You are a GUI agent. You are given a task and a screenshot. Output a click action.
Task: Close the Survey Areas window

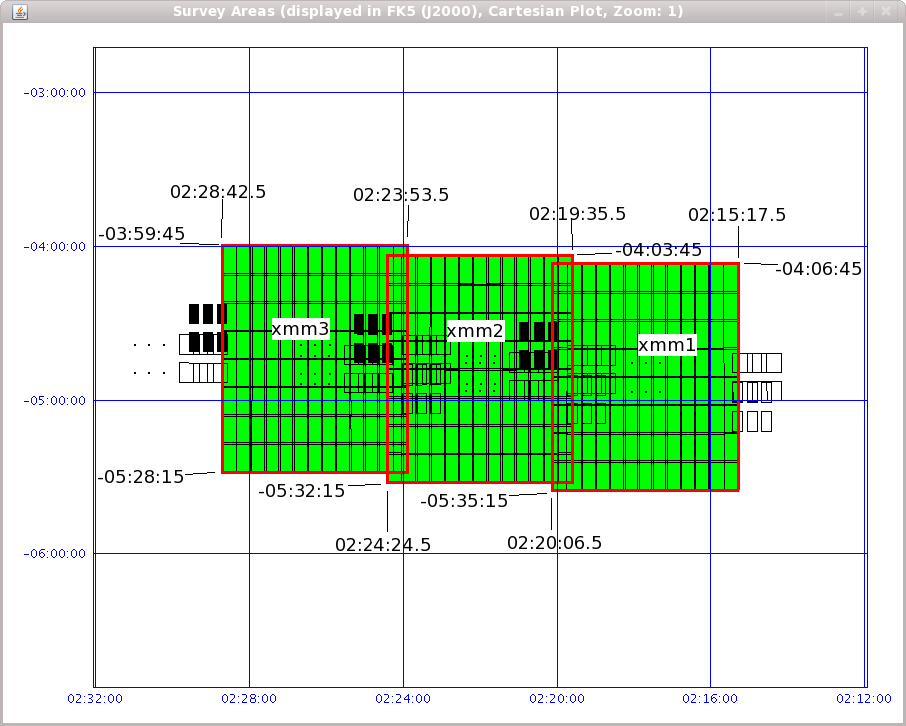887,12
